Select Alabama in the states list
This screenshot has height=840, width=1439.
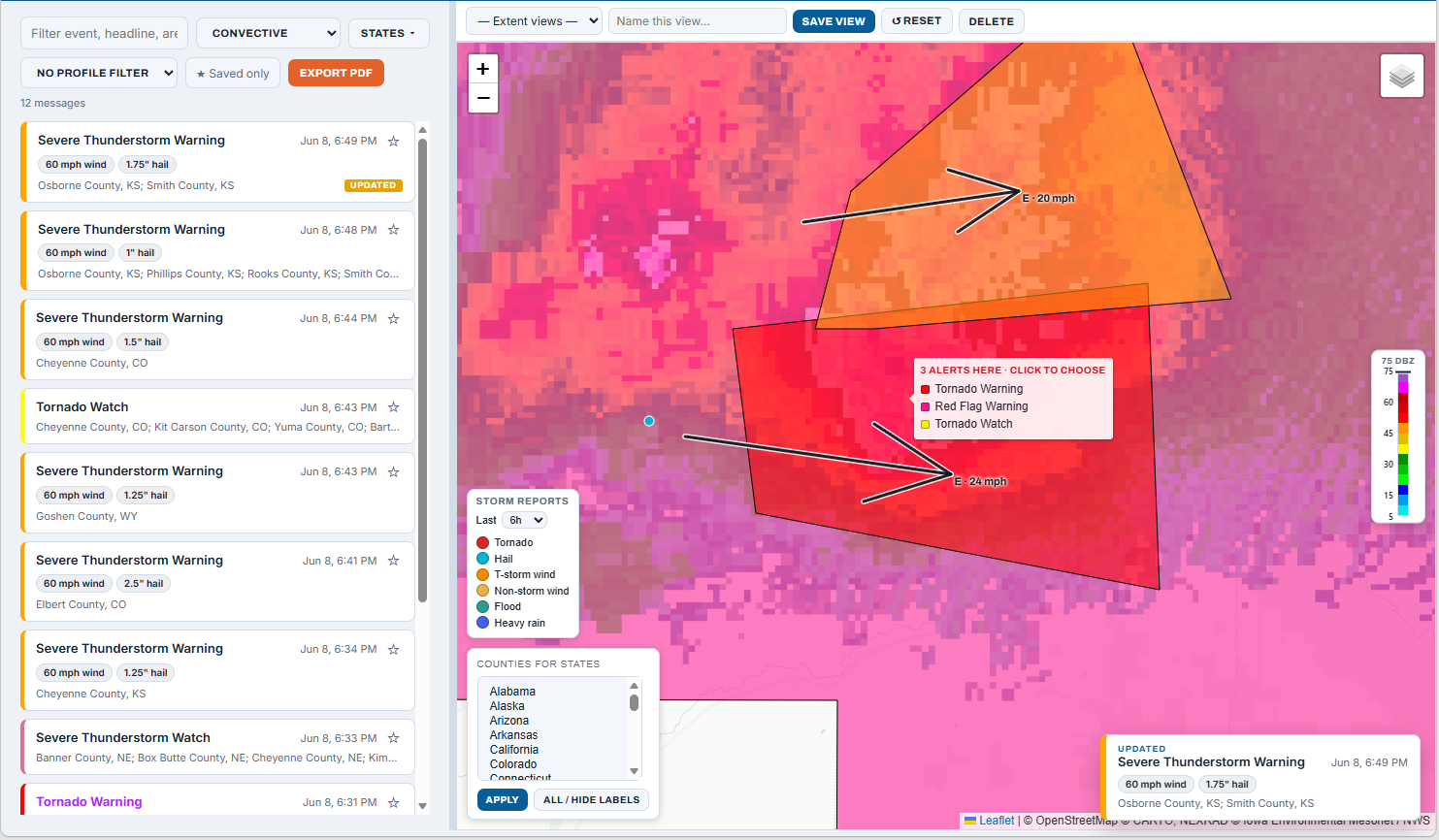click(x=512, y=692)
